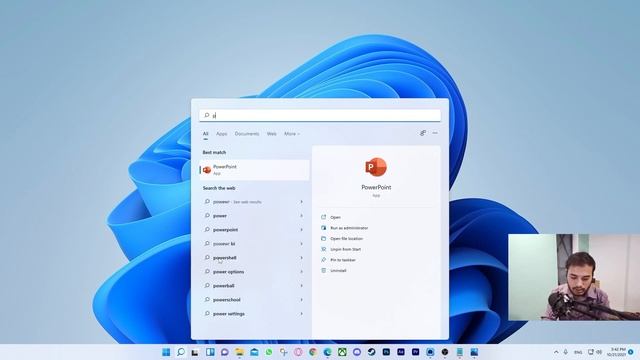The width and height of the screenshot is (640, 360).
Task: Launch Microsoft Edge from the taskbar
Action: point(327,352)
